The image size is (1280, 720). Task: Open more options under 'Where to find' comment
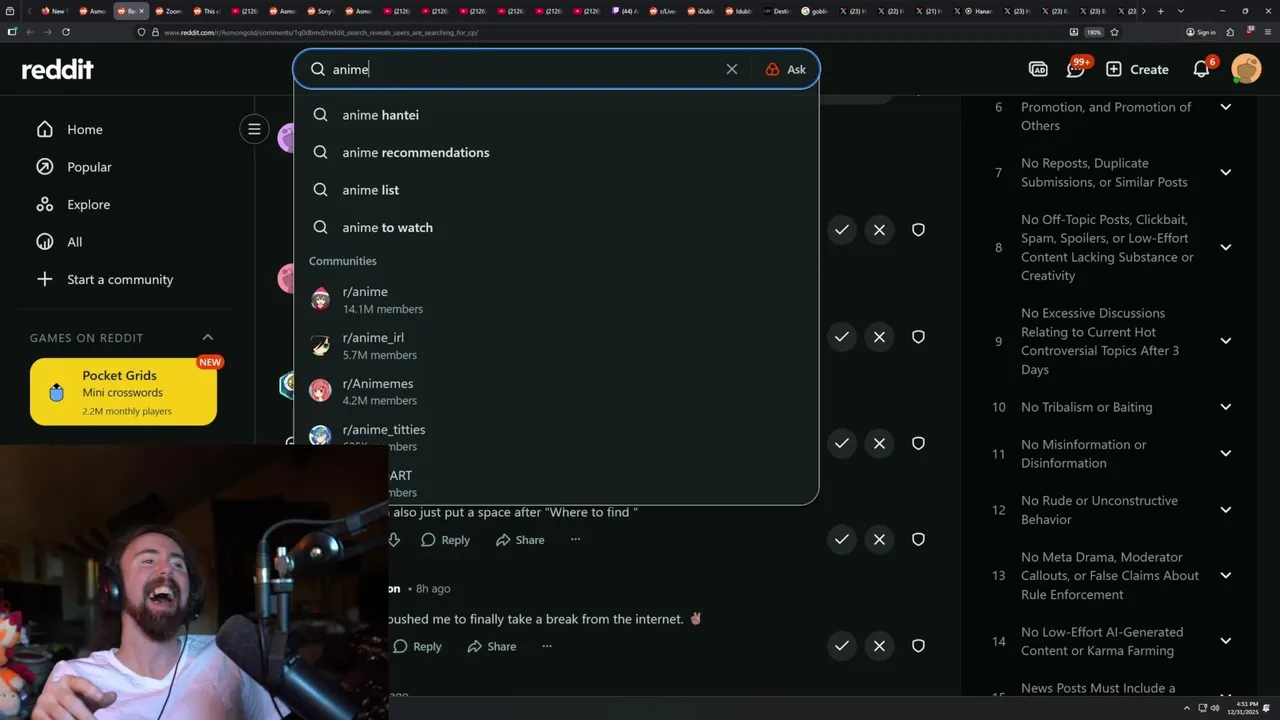(x=575, y=540)
